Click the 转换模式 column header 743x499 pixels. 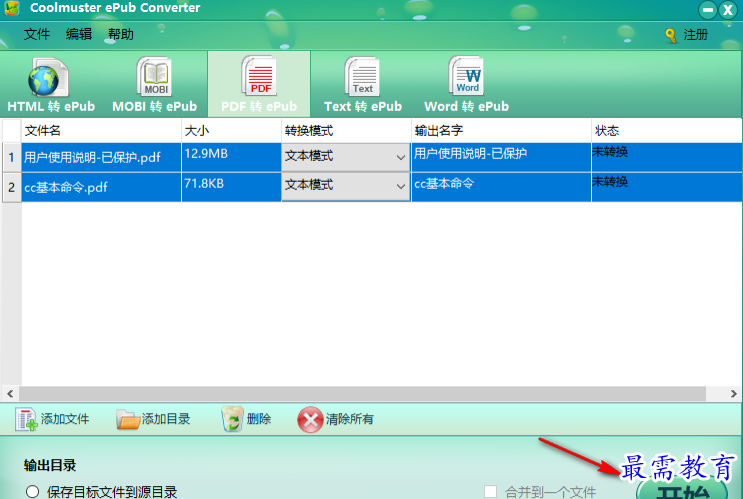346,131
